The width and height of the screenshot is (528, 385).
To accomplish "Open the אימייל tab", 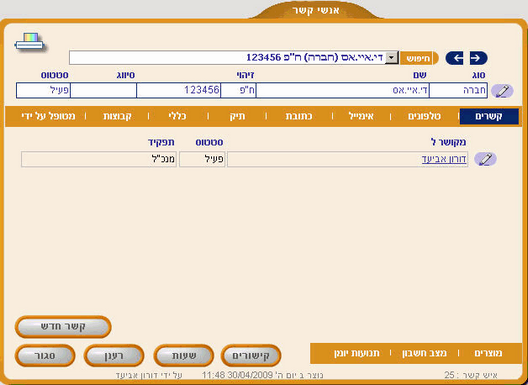I will tap(361, 117).
